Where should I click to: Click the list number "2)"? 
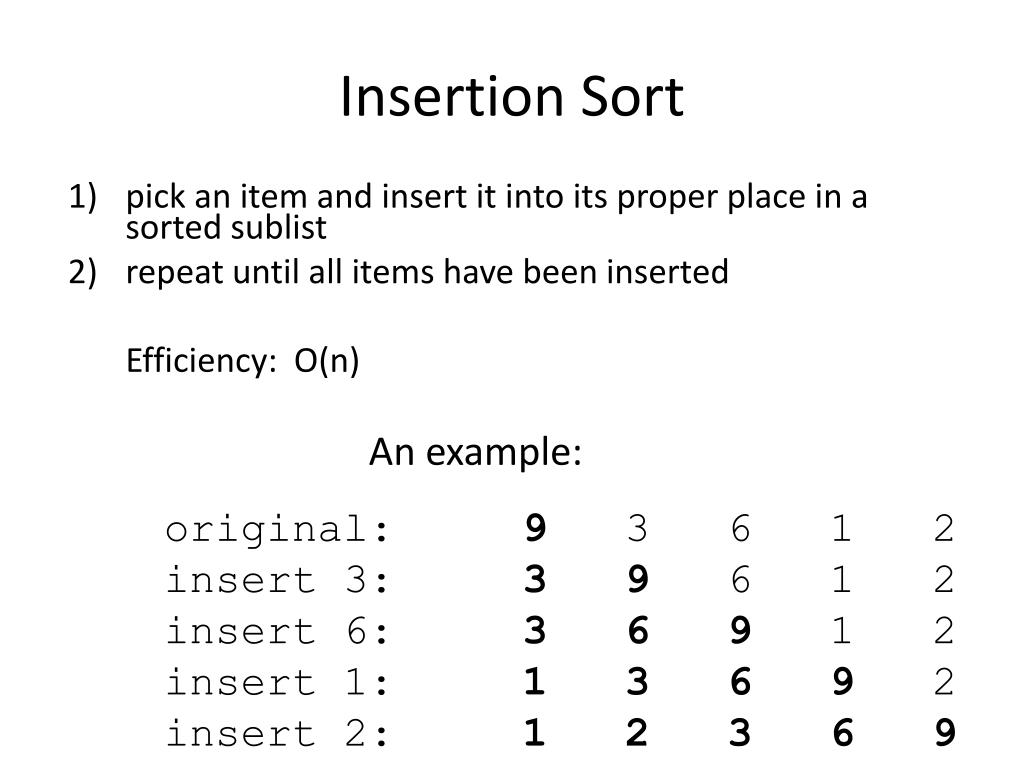click(82, 272)
